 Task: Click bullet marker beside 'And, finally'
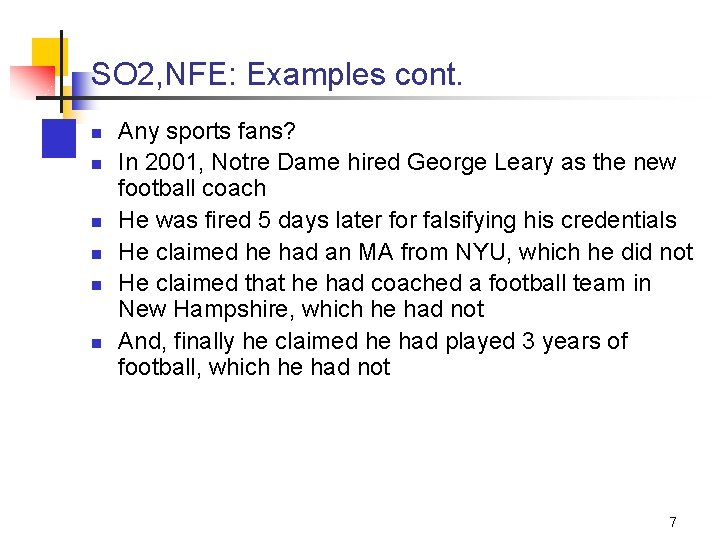pos(96,343)
